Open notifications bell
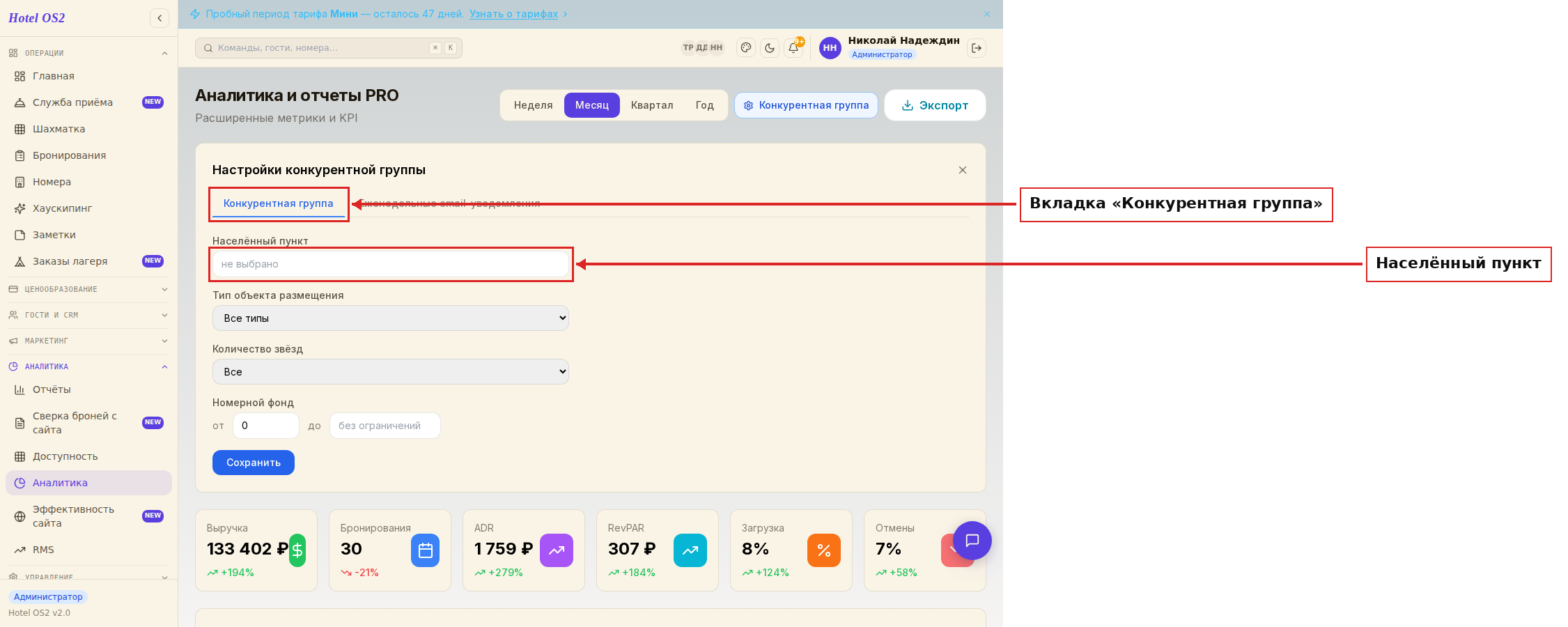1568x627 pixels. [x=793, y=48]
